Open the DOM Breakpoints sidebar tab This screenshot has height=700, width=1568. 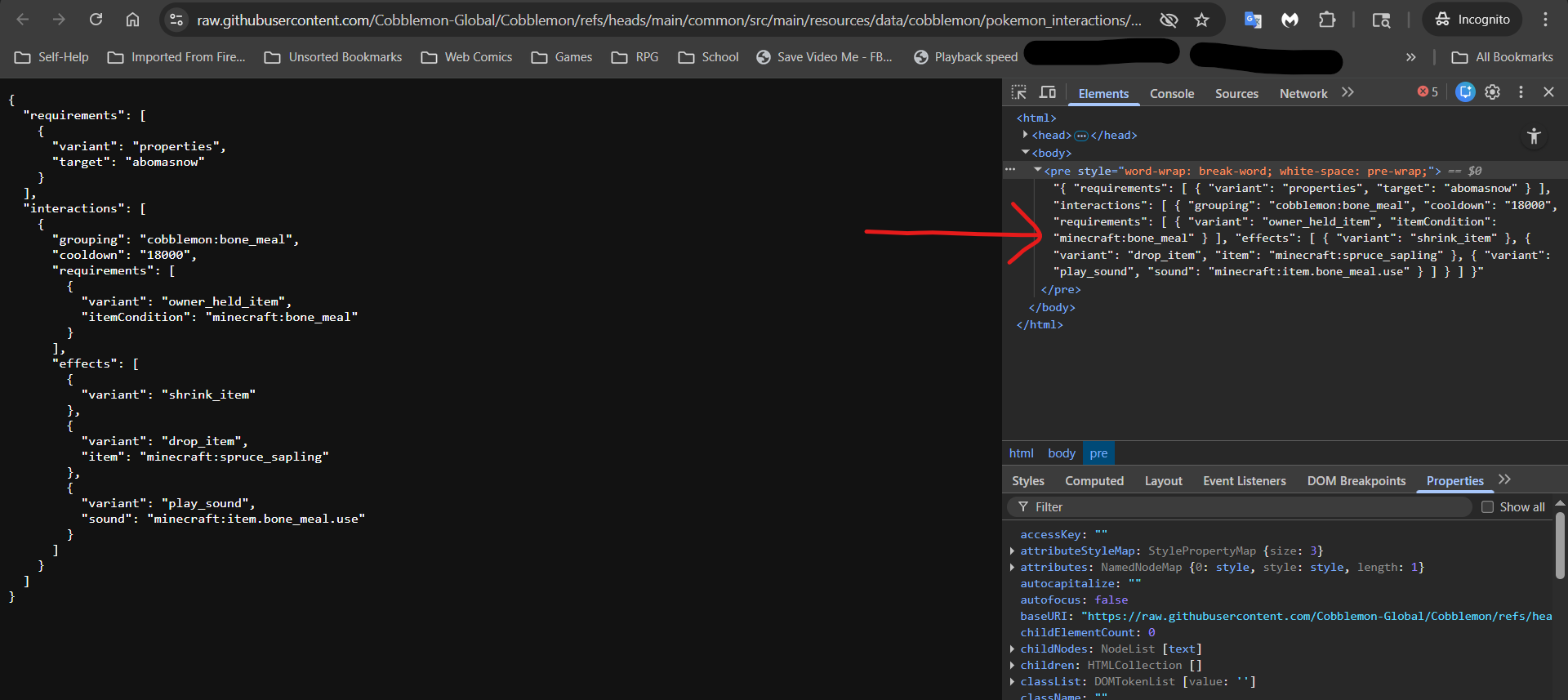(x=1356, y=481)
